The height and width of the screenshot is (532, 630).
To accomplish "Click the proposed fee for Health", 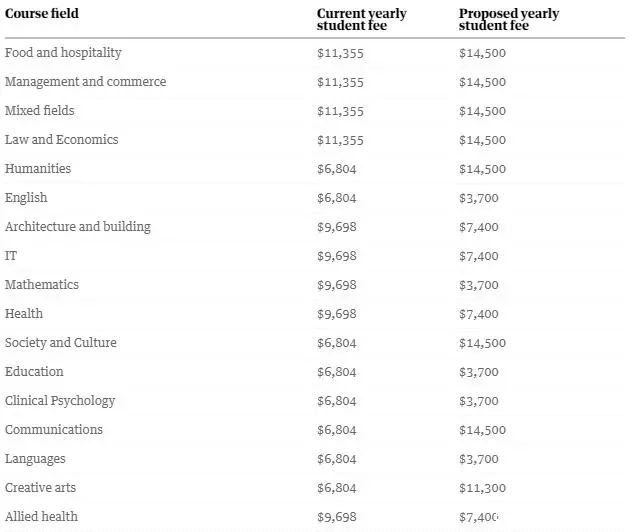I will point(478,314).
